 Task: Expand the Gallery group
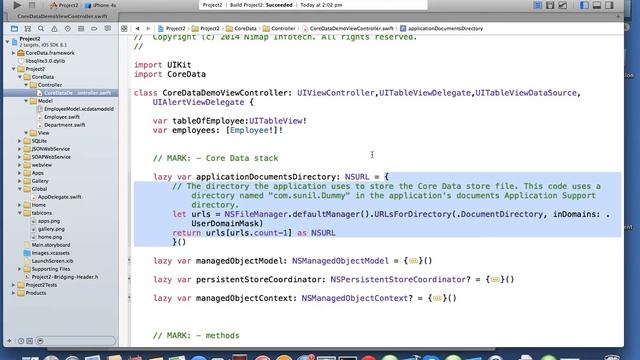(x=20, y=181)
